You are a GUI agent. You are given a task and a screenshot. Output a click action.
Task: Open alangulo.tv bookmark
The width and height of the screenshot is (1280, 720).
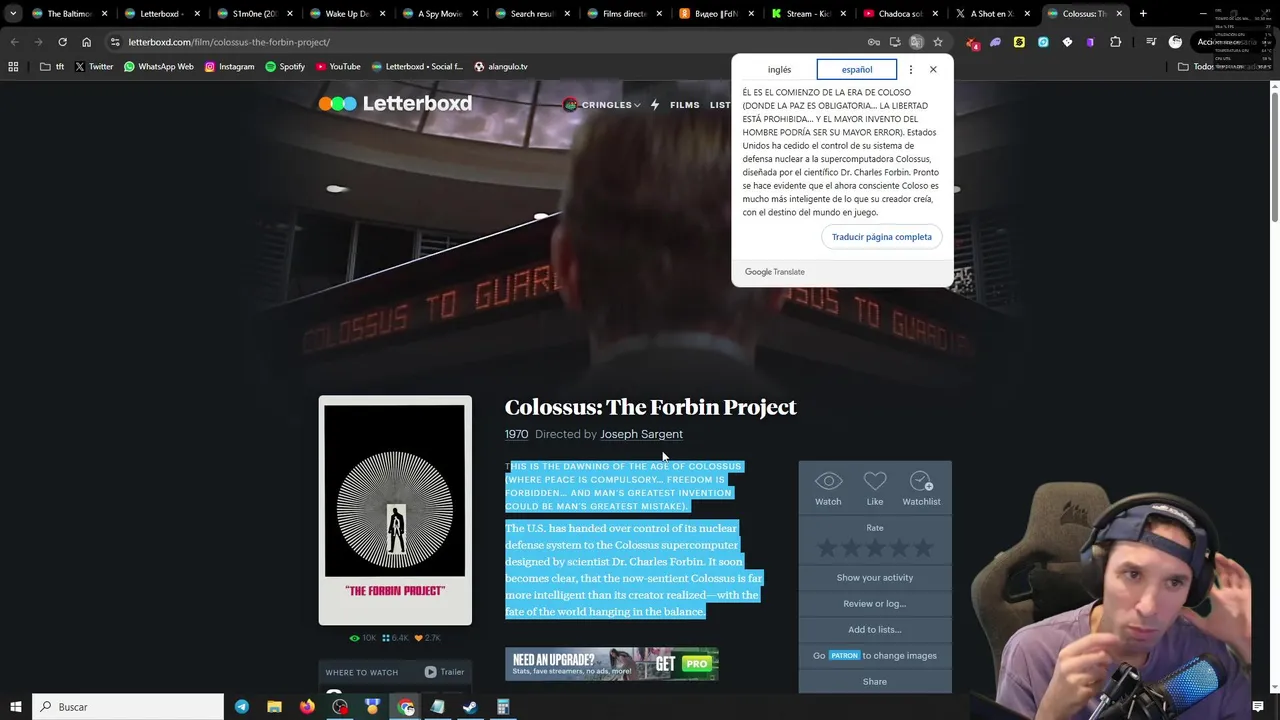pos(500,66)
